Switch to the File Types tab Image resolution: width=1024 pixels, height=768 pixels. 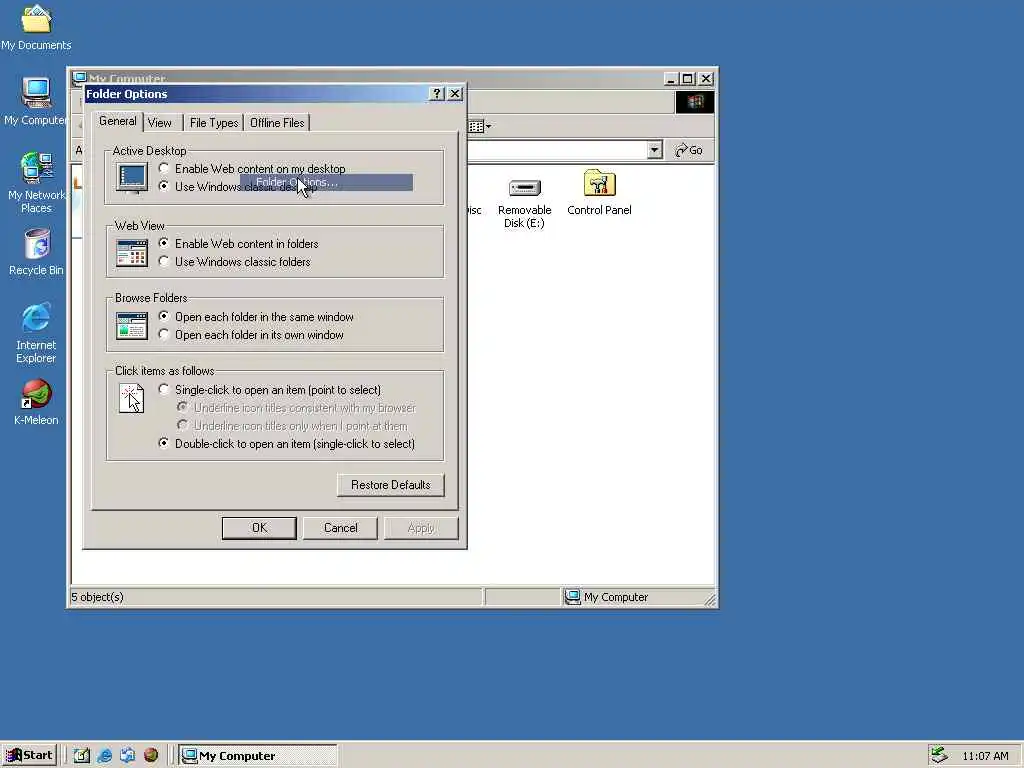coord(214,123)
